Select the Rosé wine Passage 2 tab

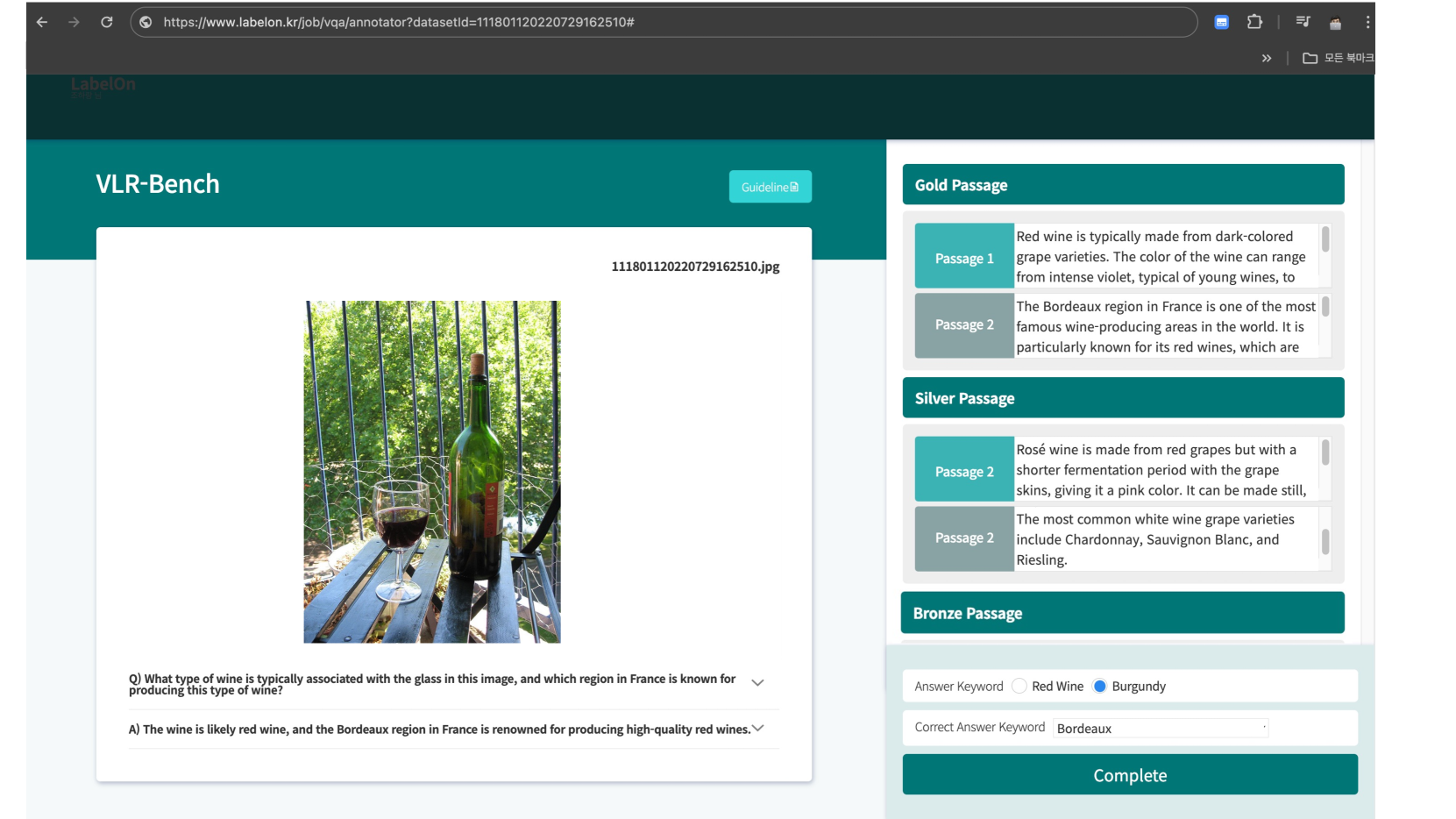coord(964,469)
